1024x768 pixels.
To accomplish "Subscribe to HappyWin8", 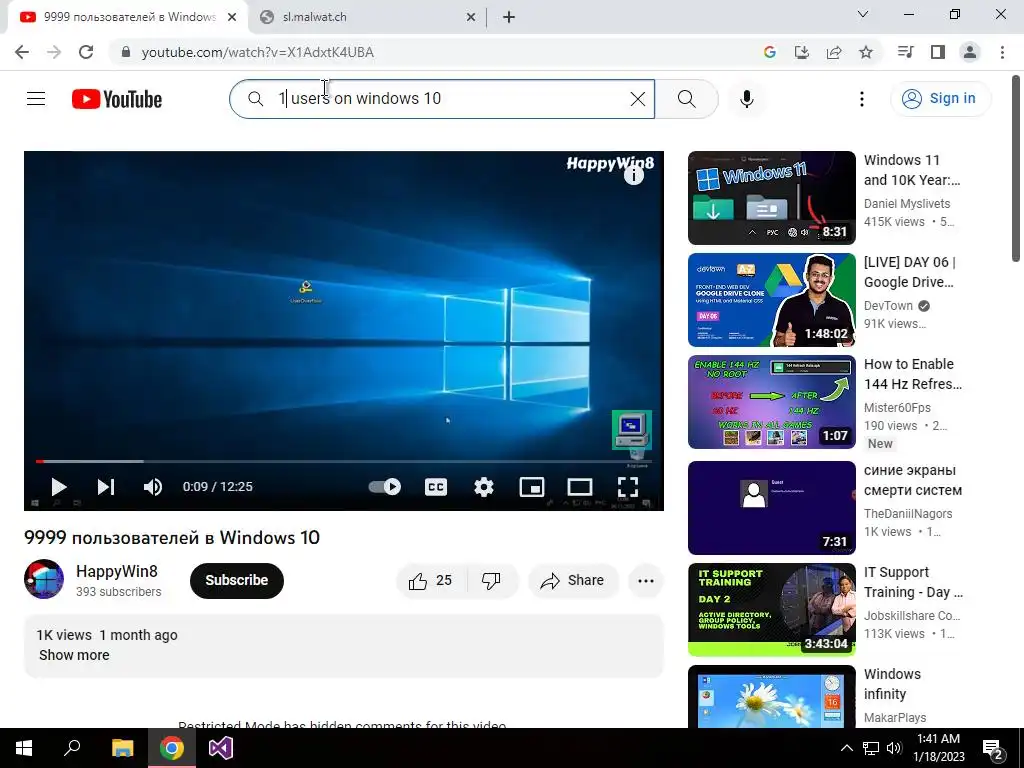I will tap(236, 580).
